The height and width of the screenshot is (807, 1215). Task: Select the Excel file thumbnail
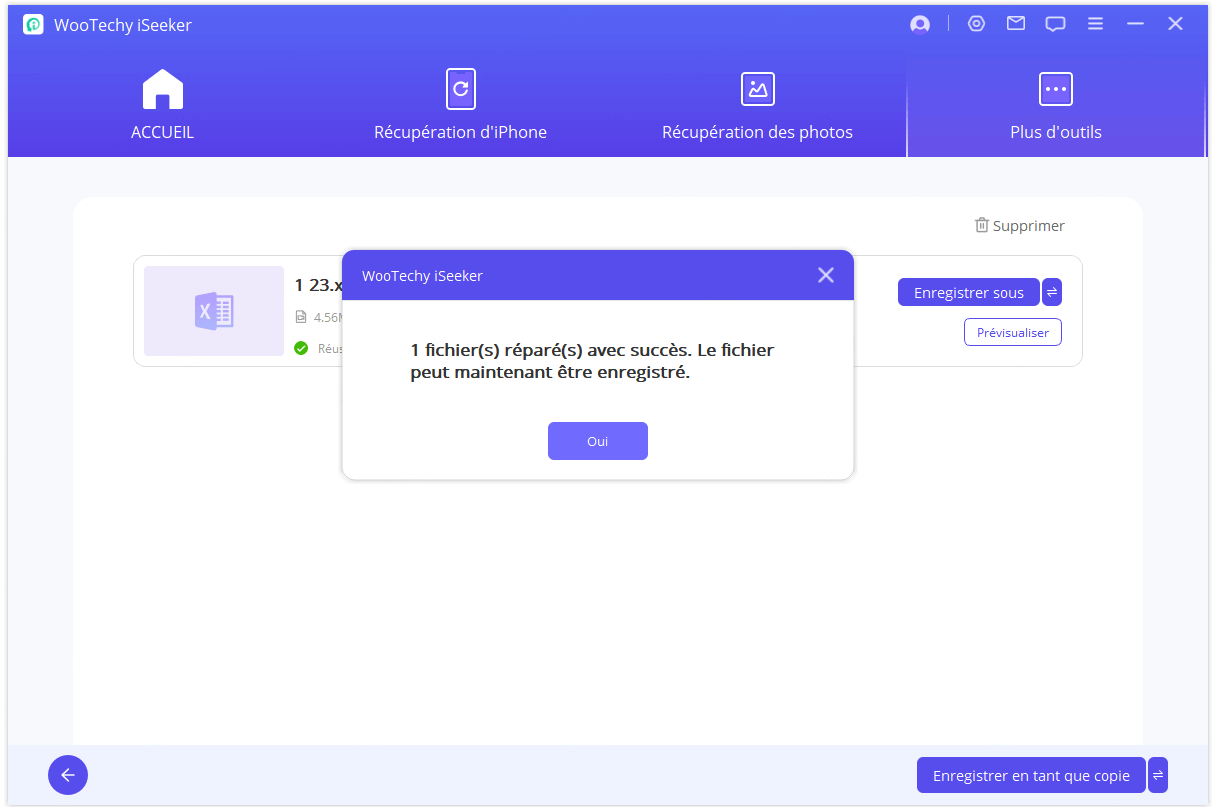tap(214, 311)
